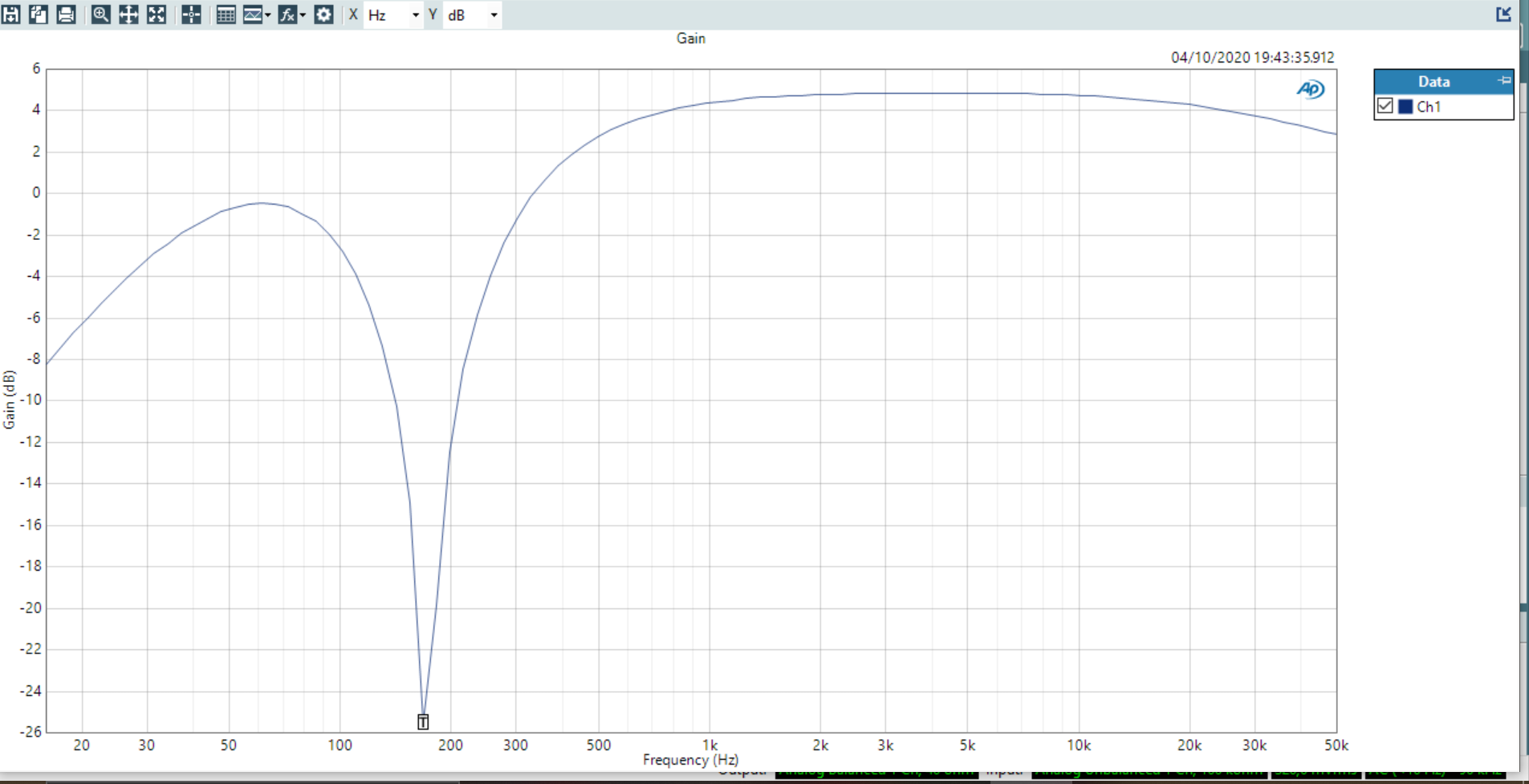Screen dimensions: 1529x784
Task: Click the Frequency (Hz) axis label
Action: click(690, 760)
